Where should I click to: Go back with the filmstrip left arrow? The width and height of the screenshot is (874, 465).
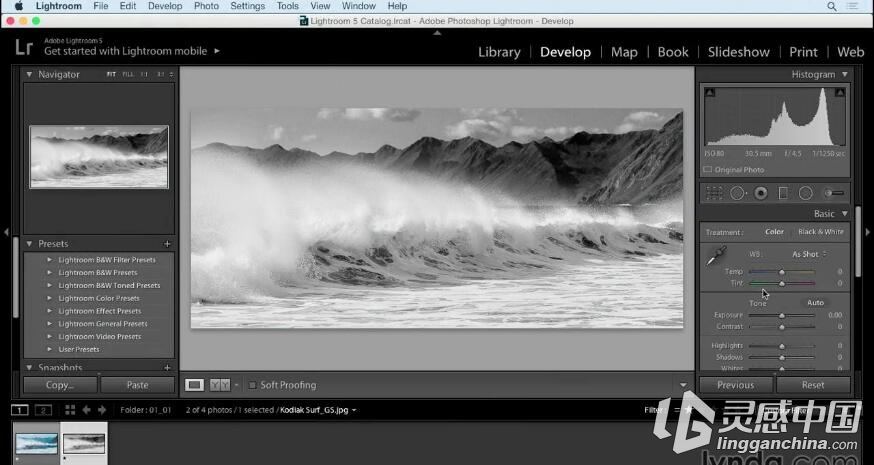click(86, 410)
